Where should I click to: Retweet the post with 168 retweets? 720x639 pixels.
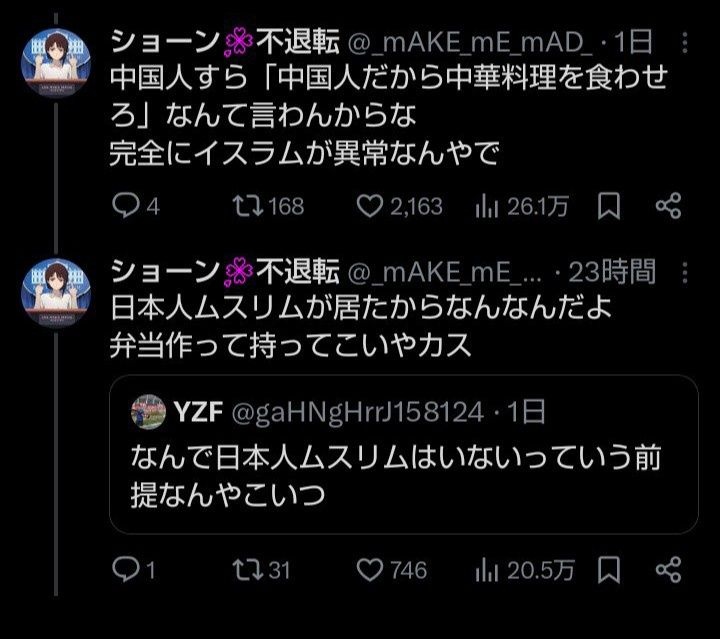pos(243,206)
